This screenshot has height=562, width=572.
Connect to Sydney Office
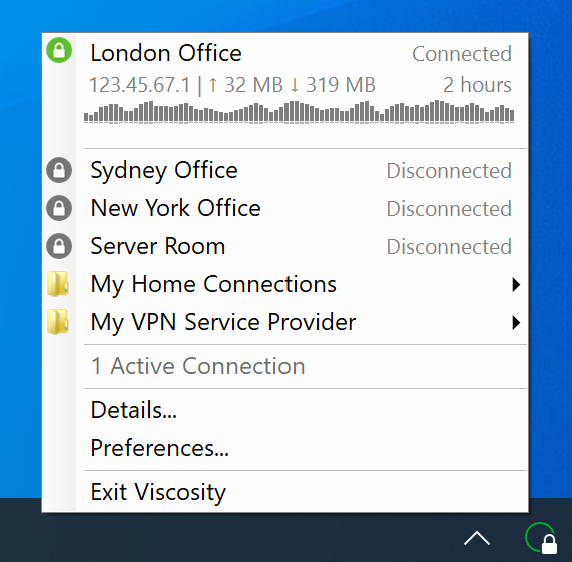285,170
